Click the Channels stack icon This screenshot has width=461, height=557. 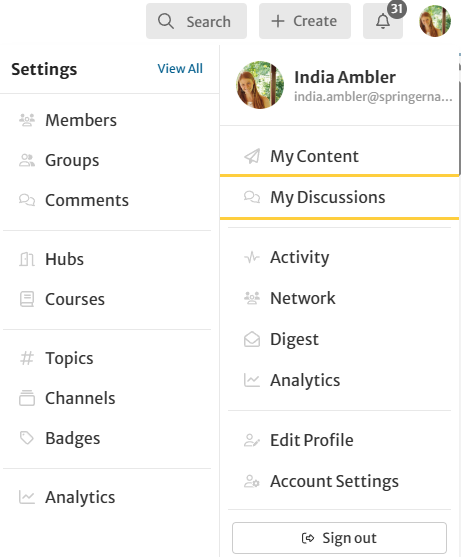27,398
